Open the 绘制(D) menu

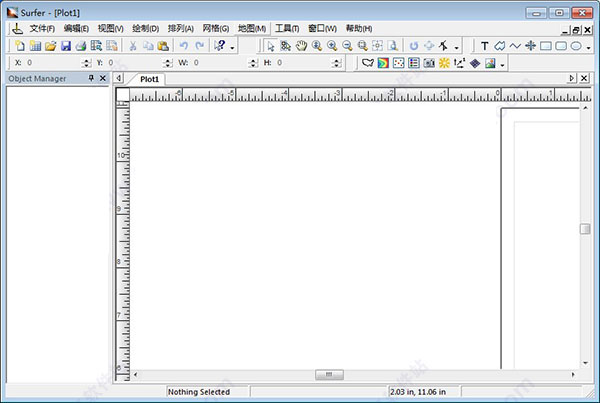pos(145,28)
